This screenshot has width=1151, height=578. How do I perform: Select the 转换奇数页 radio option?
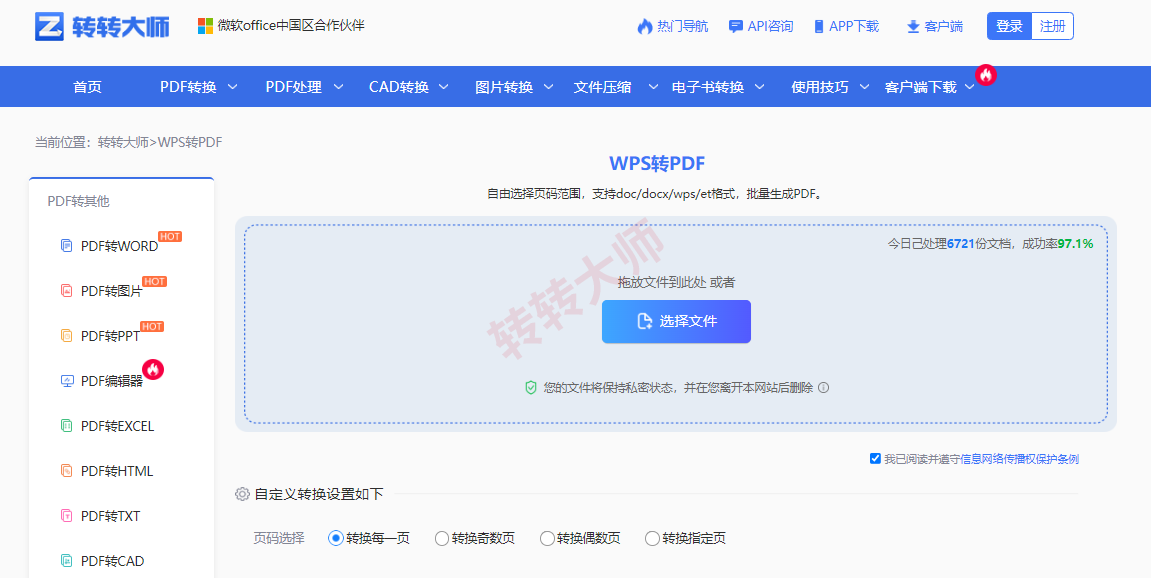[x=442, y=538]
